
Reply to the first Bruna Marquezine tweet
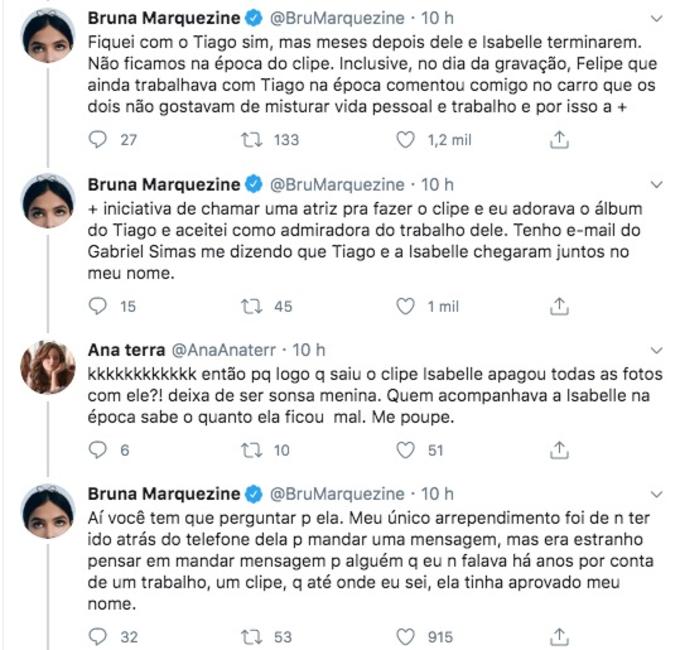tap(97, 140)
